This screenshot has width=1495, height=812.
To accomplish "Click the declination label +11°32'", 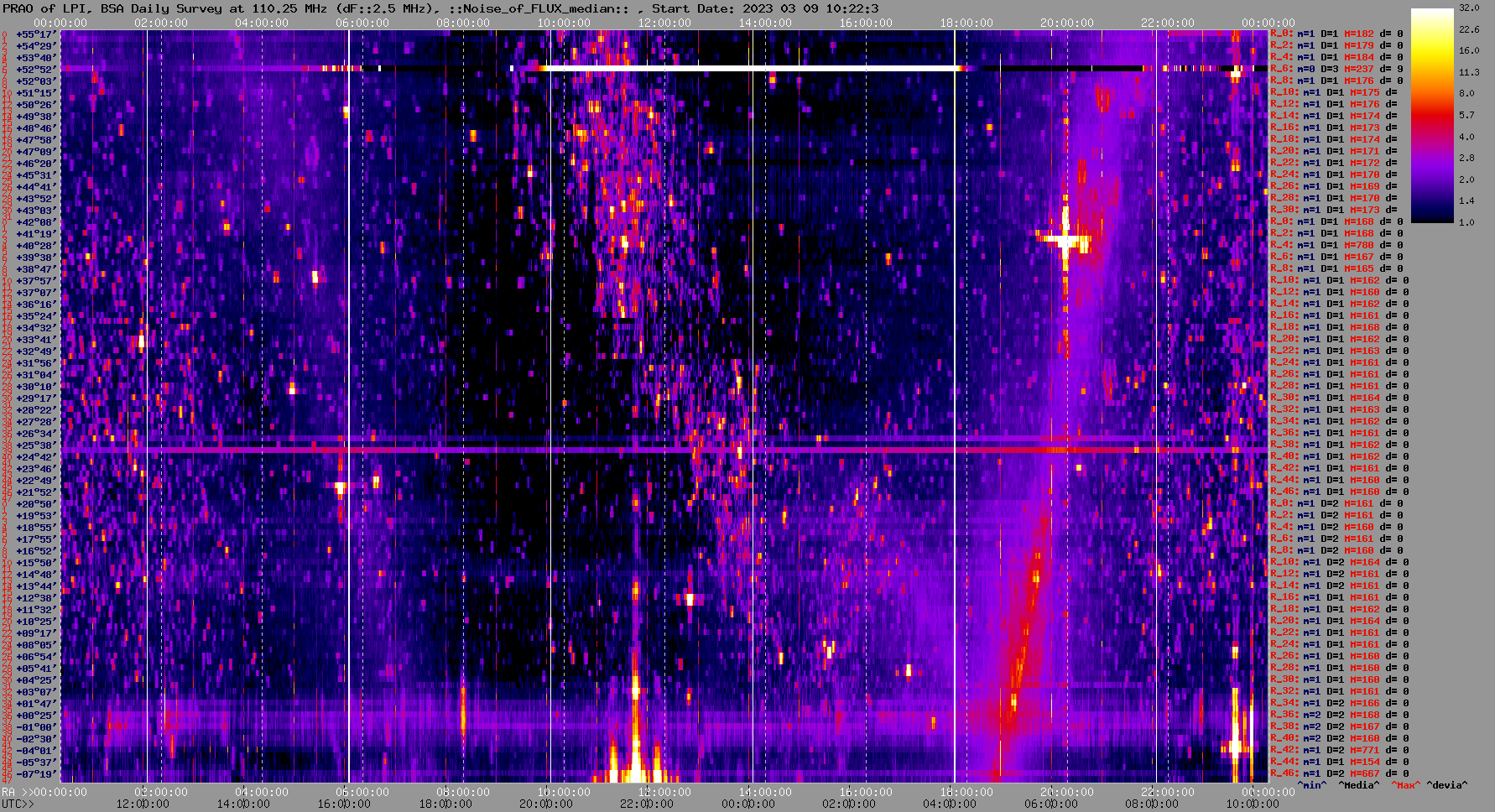I will 35,610.
